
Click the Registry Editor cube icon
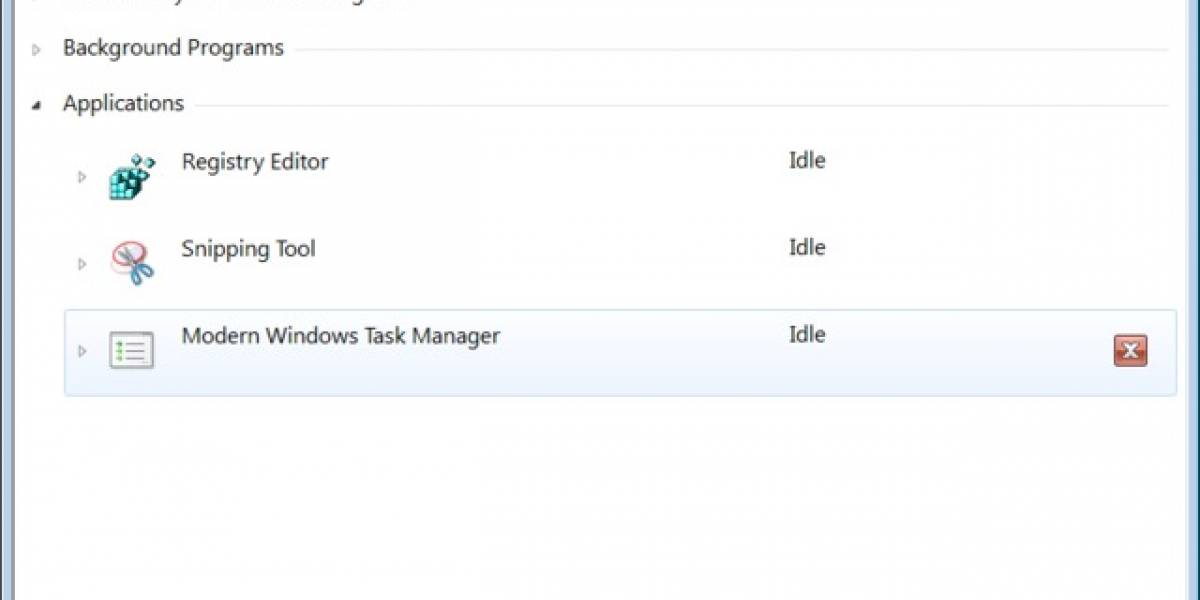132,177
